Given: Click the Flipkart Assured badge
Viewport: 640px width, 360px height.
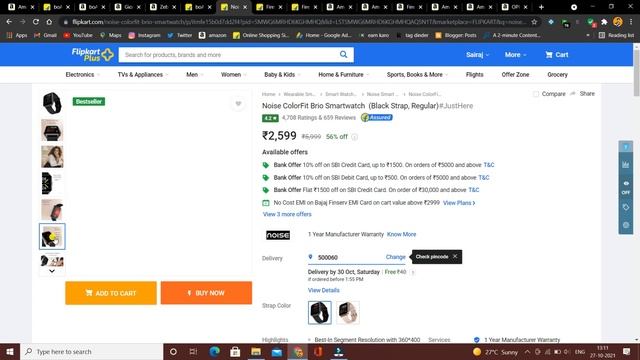Looking at the screenshot, I should click(x=377, y=118).
